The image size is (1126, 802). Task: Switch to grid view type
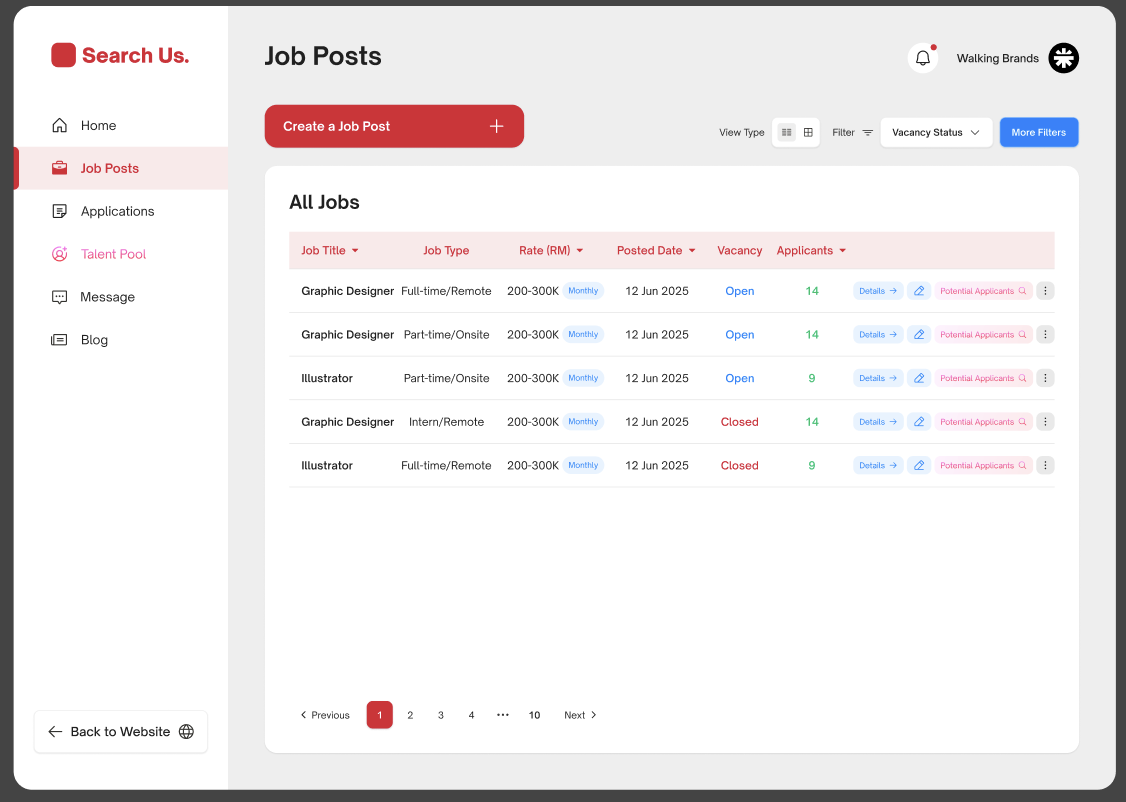pyautogui.click(x=808, y=132)
